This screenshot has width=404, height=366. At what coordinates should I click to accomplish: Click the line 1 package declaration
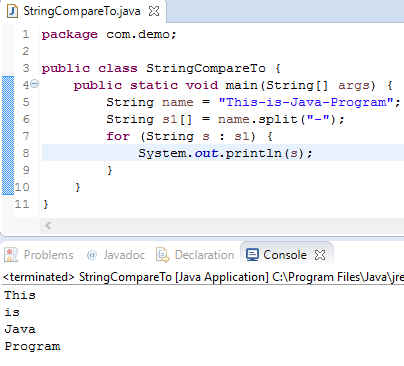(x=109, y=34)
